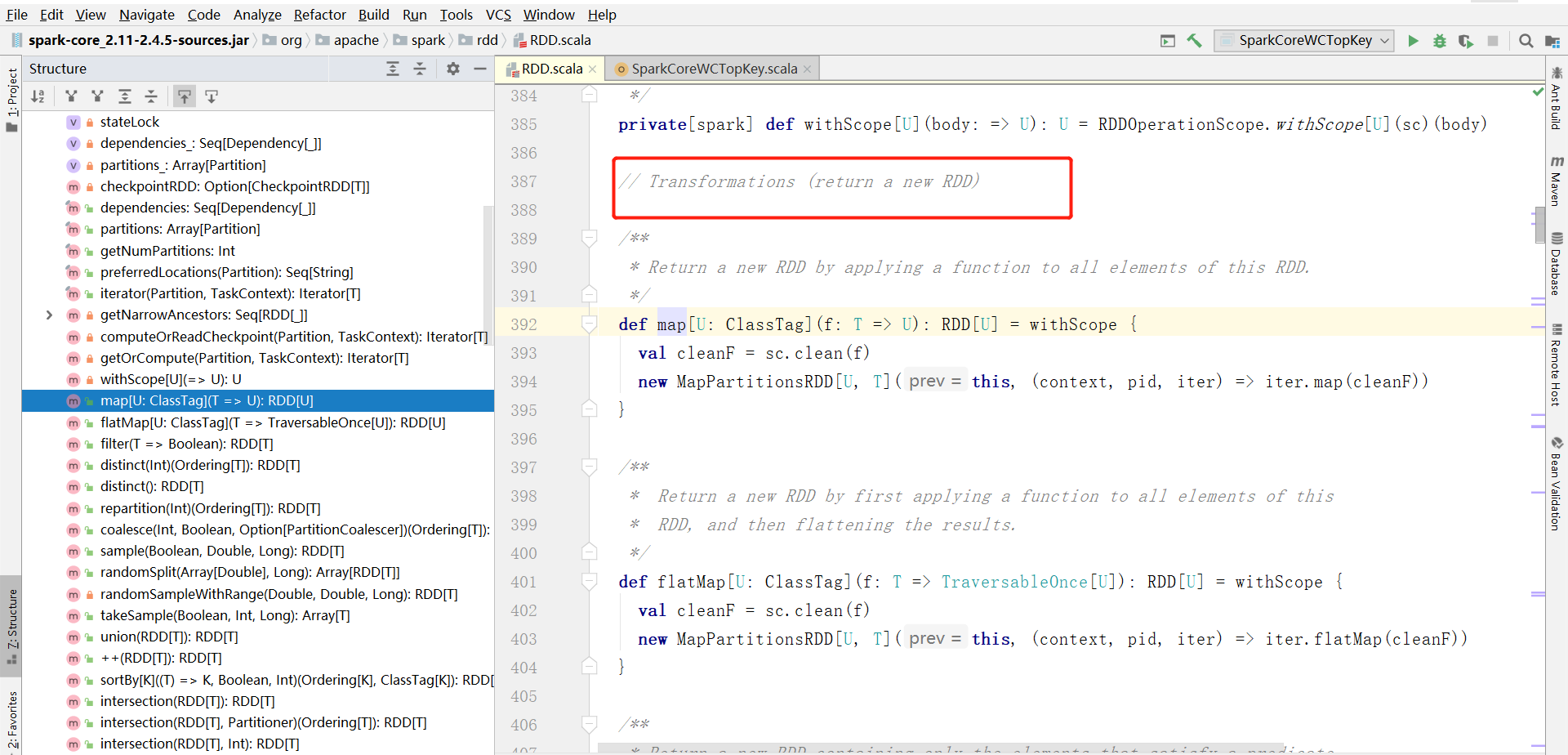Run SparkCoreWCTopKey with the green play icon
The height and width of the screenshot is (755, 1568).
click(1413, 41)
